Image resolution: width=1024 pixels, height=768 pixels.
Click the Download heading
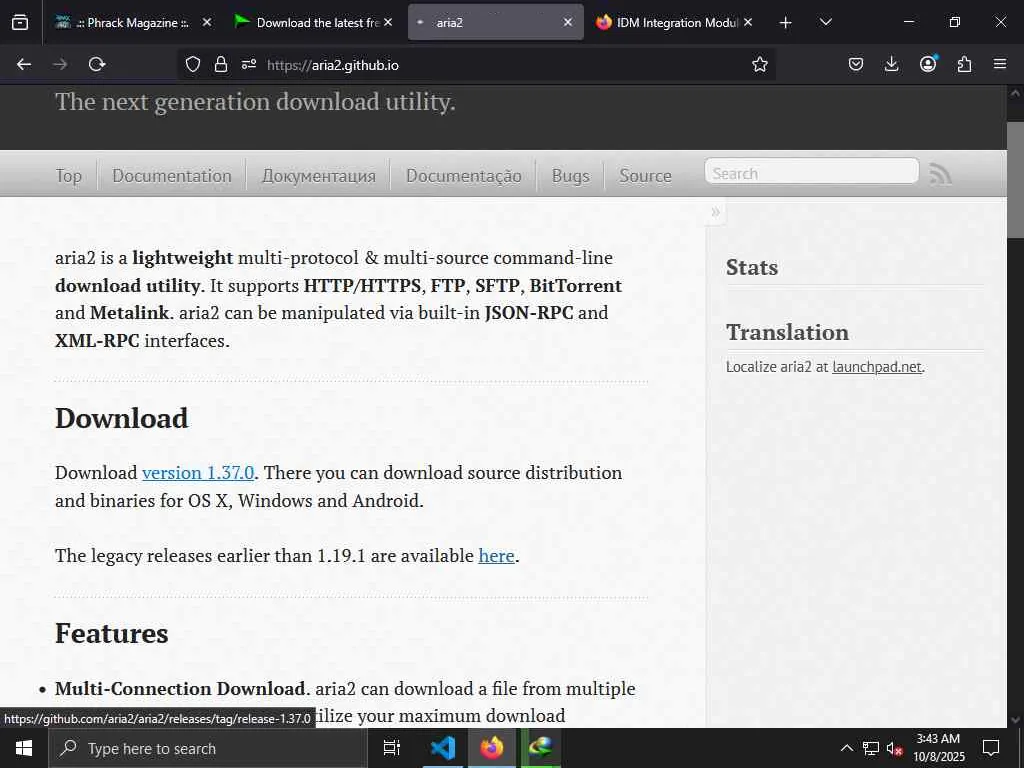(121, 418)
